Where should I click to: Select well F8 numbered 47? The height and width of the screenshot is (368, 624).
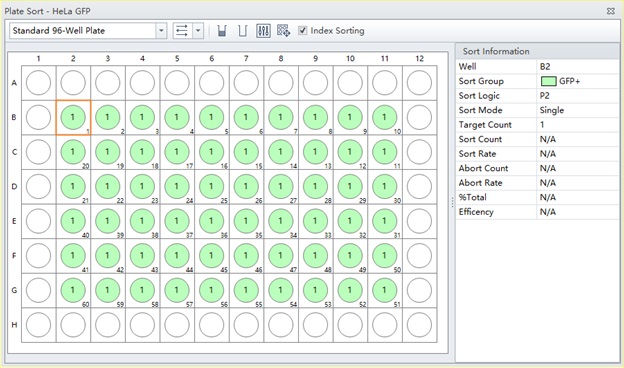[281, 256]
